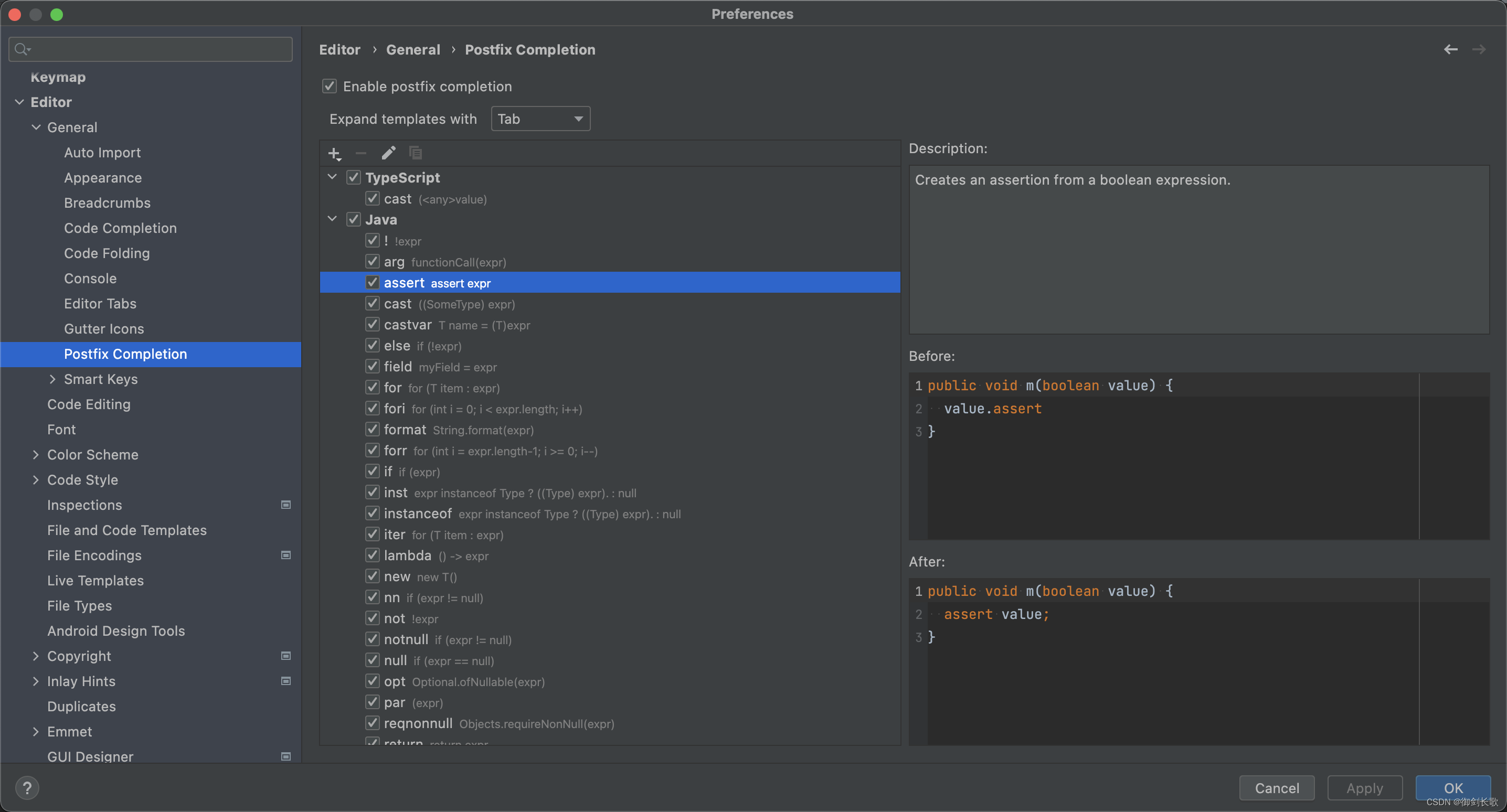Open the Expand templates with Tab dropdown
The height and width of the screenshot is (812, 1507).
(540, 119)
